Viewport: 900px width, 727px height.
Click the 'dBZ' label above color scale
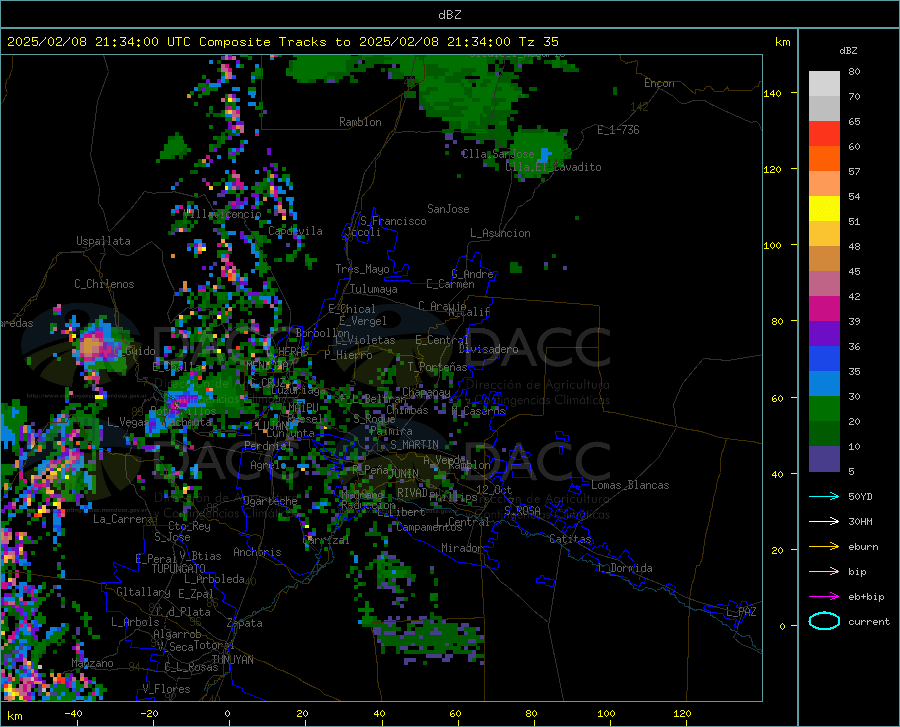click(848, 50)
